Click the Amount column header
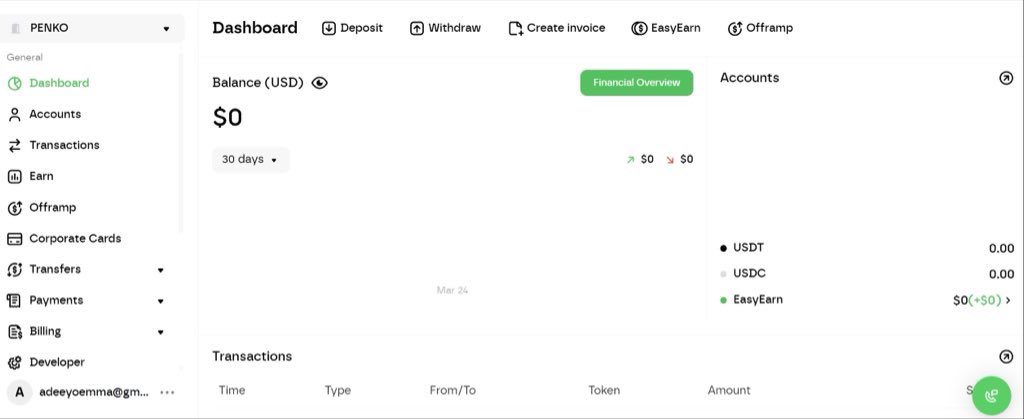 click(x=729, y=390)
